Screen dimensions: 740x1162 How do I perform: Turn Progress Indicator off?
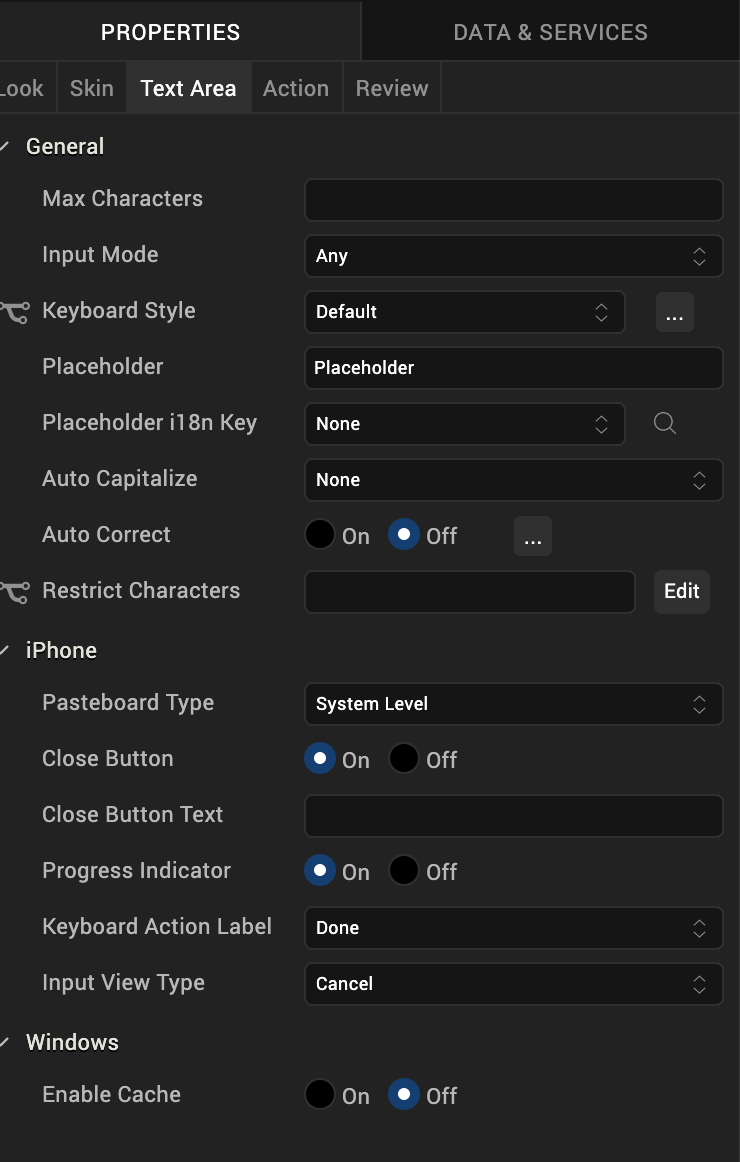pos(404,871)
